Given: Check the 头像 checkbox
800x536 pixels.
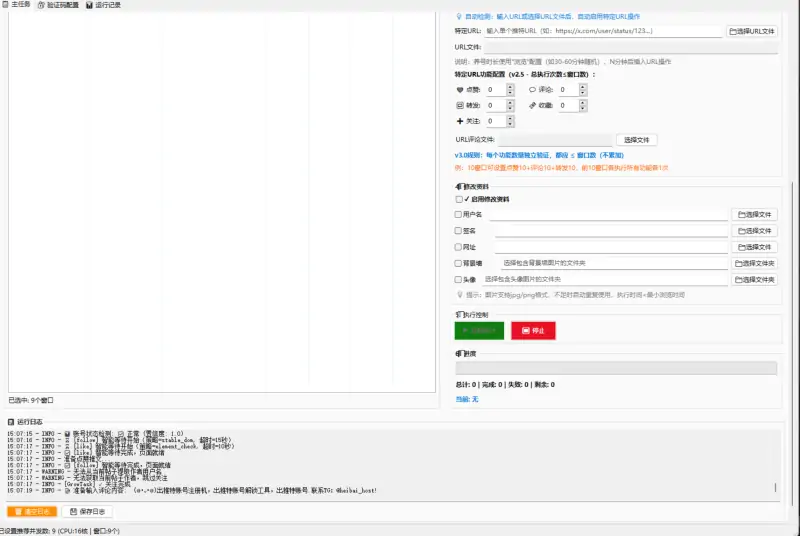Looking at the screenshot, I should coord(459,280).
